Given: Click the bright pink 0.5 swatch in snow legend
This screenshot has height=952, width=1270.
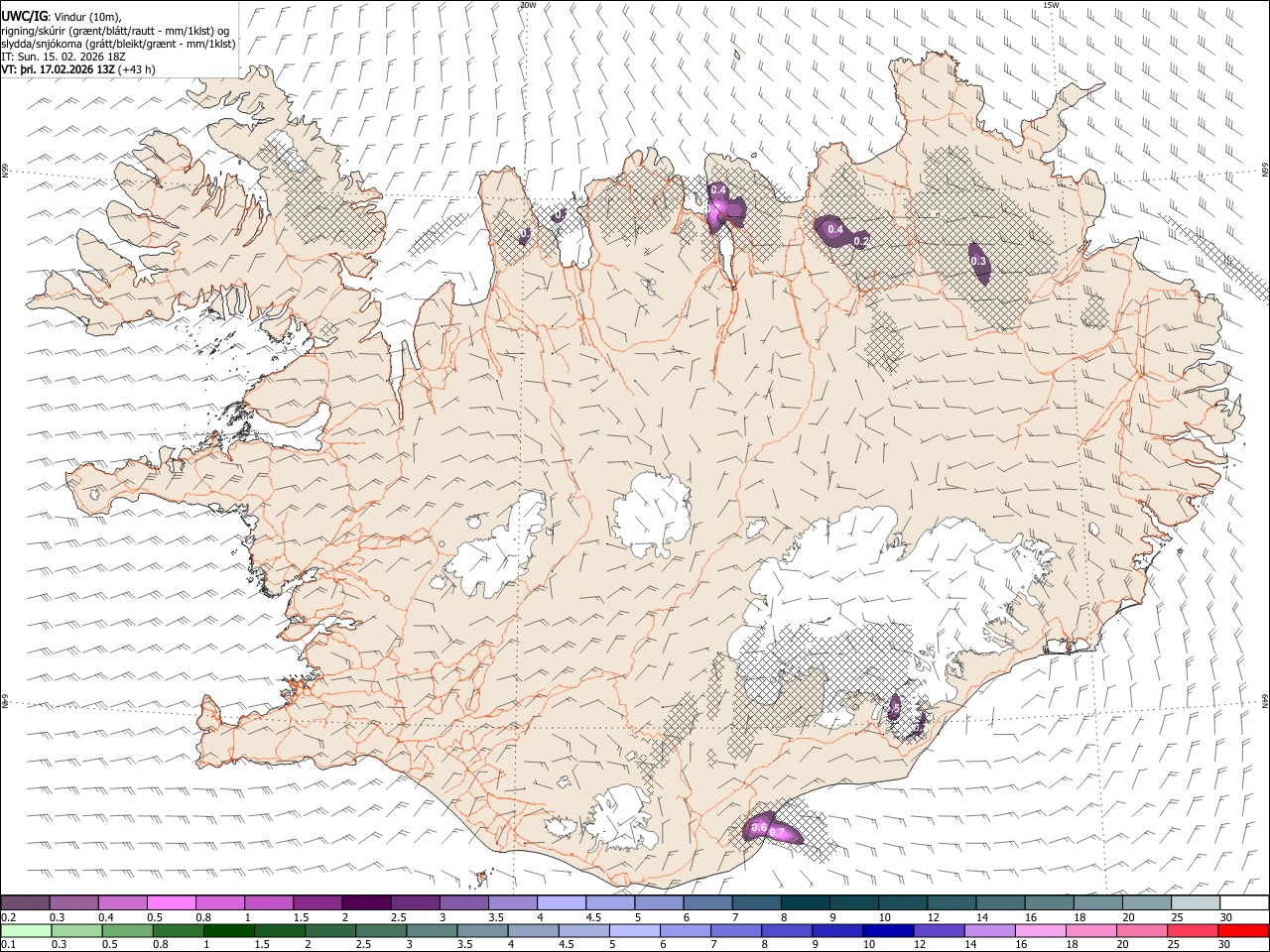Looking at the screenshot, I should (172, 902).
